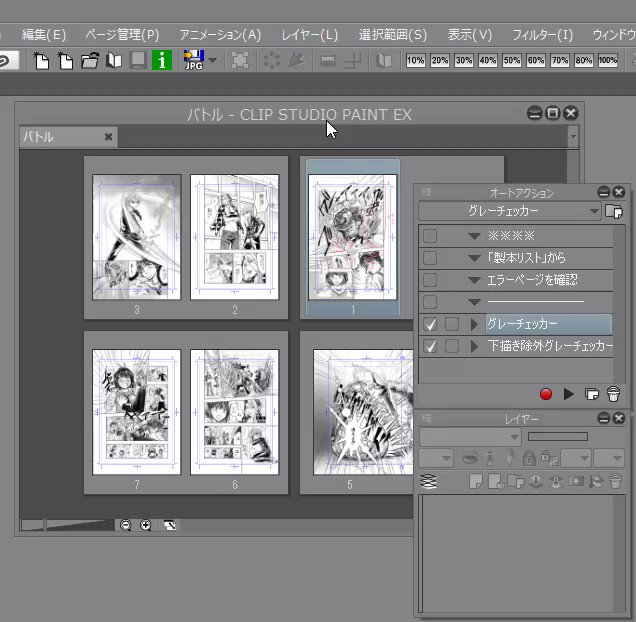Open file with the folder icon
The height and width of the screenshot is (622, 636).
pyautogui.click(x=90, y=61)
